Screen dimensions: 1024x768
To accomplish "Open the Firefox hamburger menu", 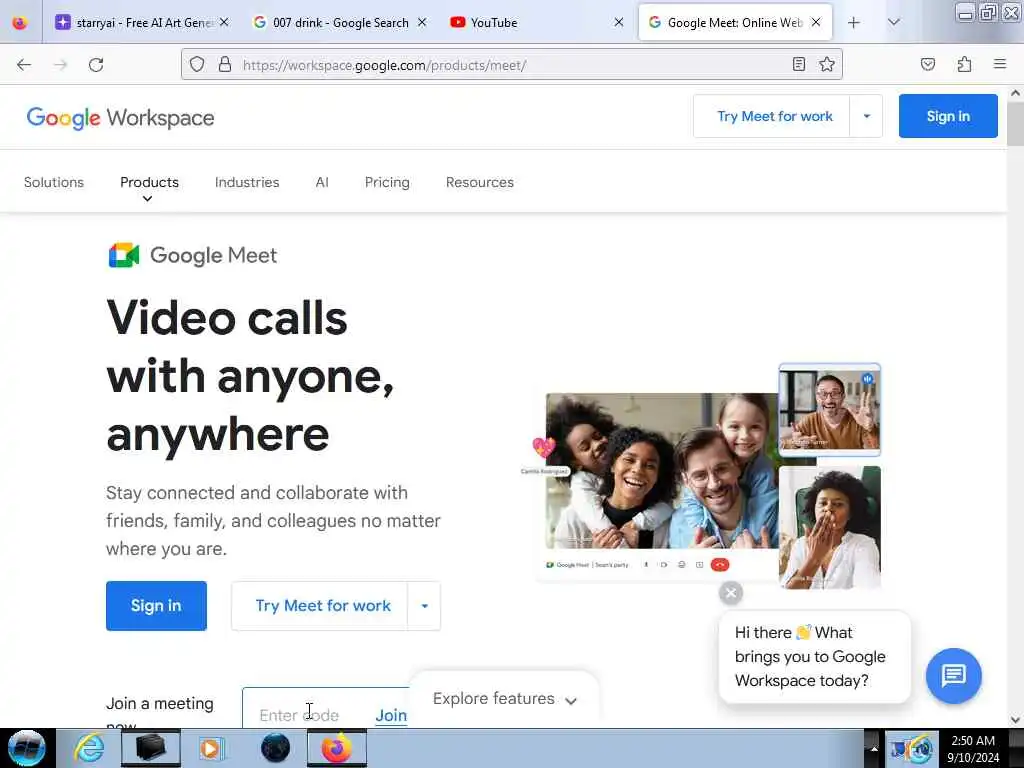I will click(1000, 64).
